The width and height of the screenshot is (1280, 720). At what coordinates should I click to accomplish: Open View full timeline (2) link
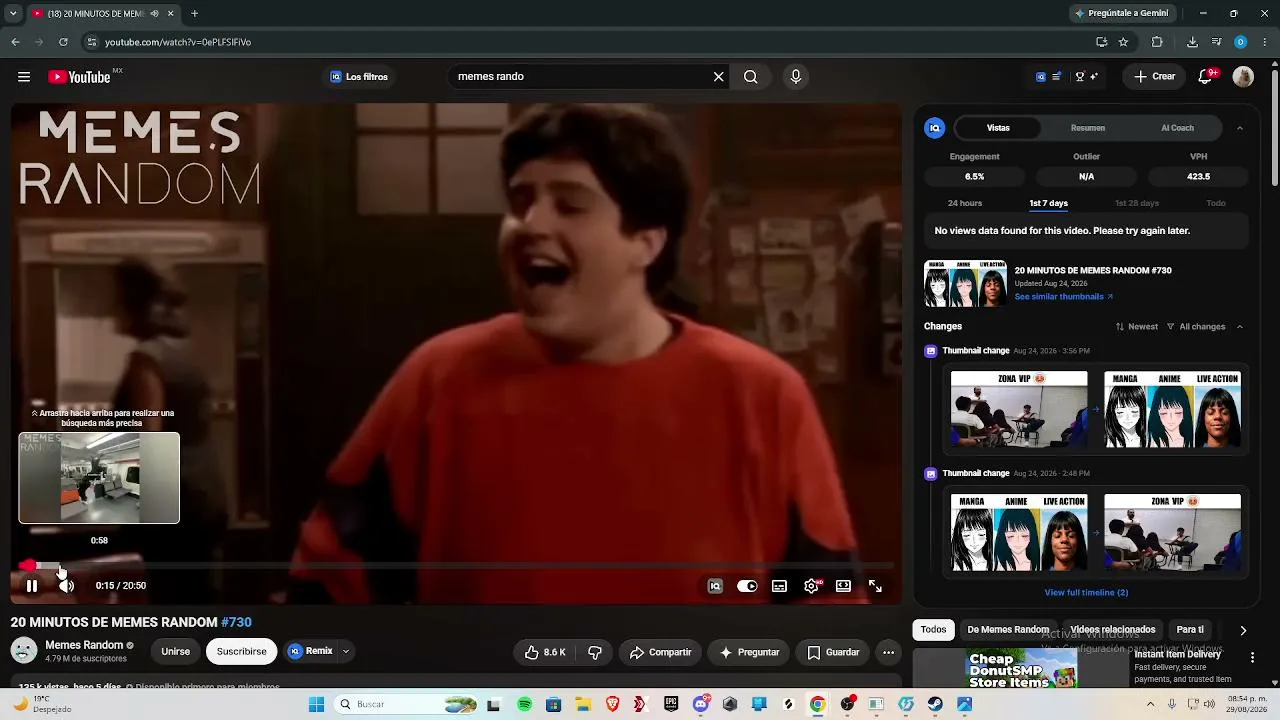point(1086,593)
